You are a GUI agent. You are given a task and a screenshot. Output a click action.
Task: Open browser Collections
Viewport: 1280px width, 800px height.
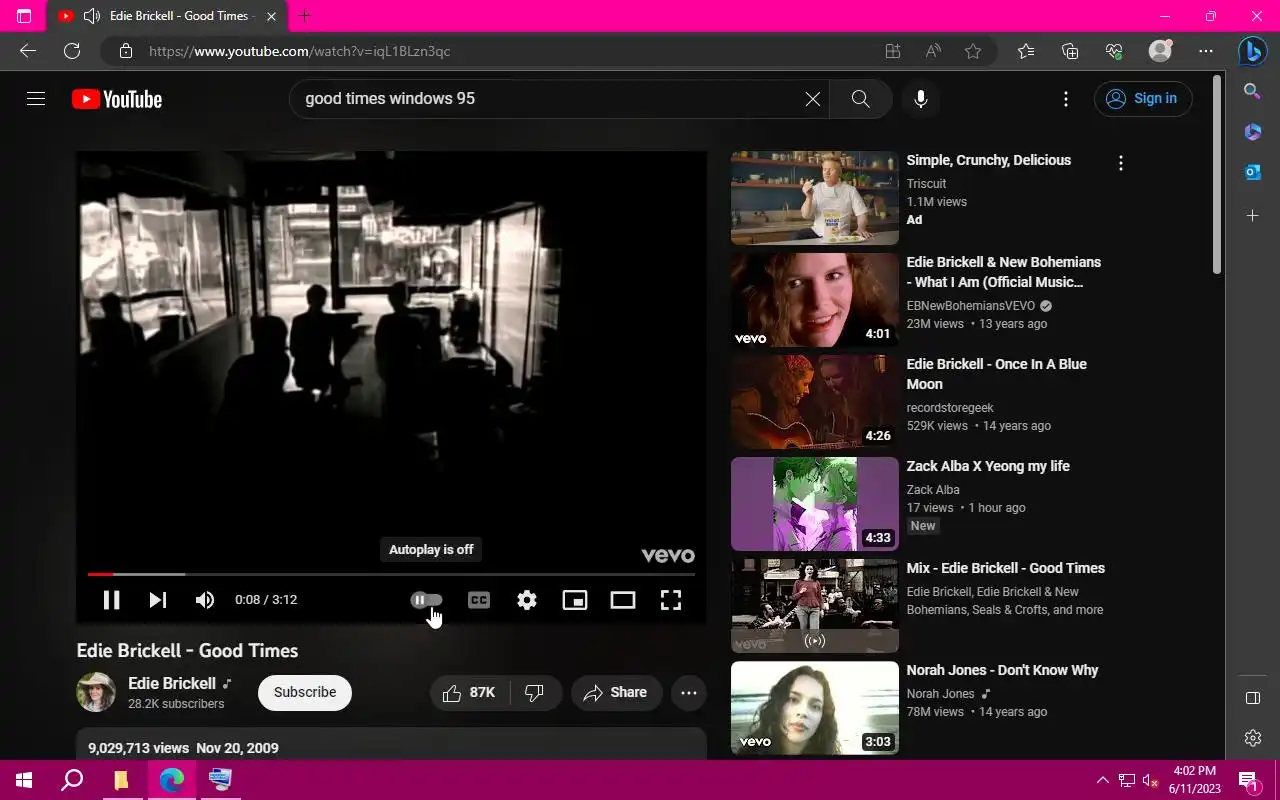(x=1070, y=51)
